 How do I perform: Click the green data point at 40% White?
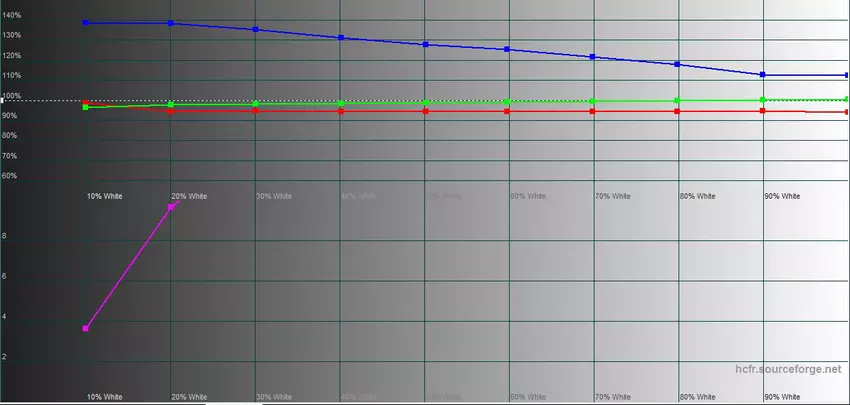pos(341,103)
